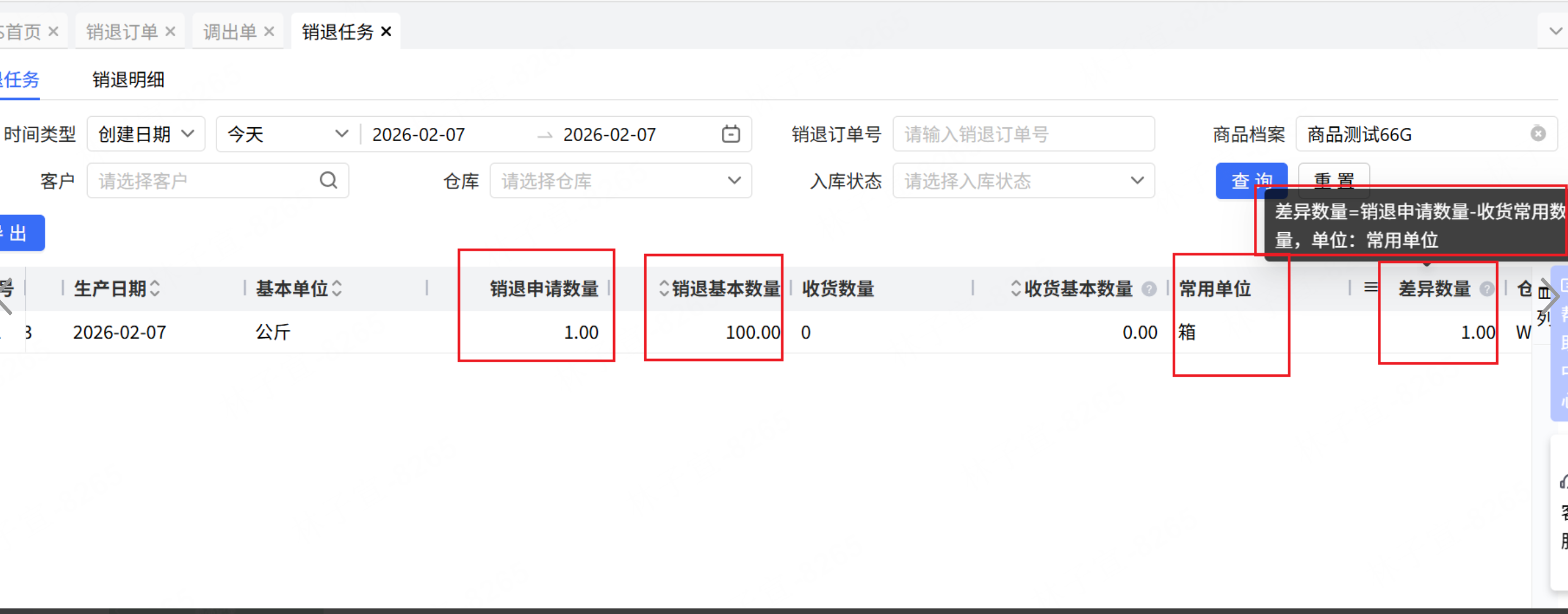Clear the 商品档案 field value
The height and width of the screenshot is (614, 1568).
1537,134
